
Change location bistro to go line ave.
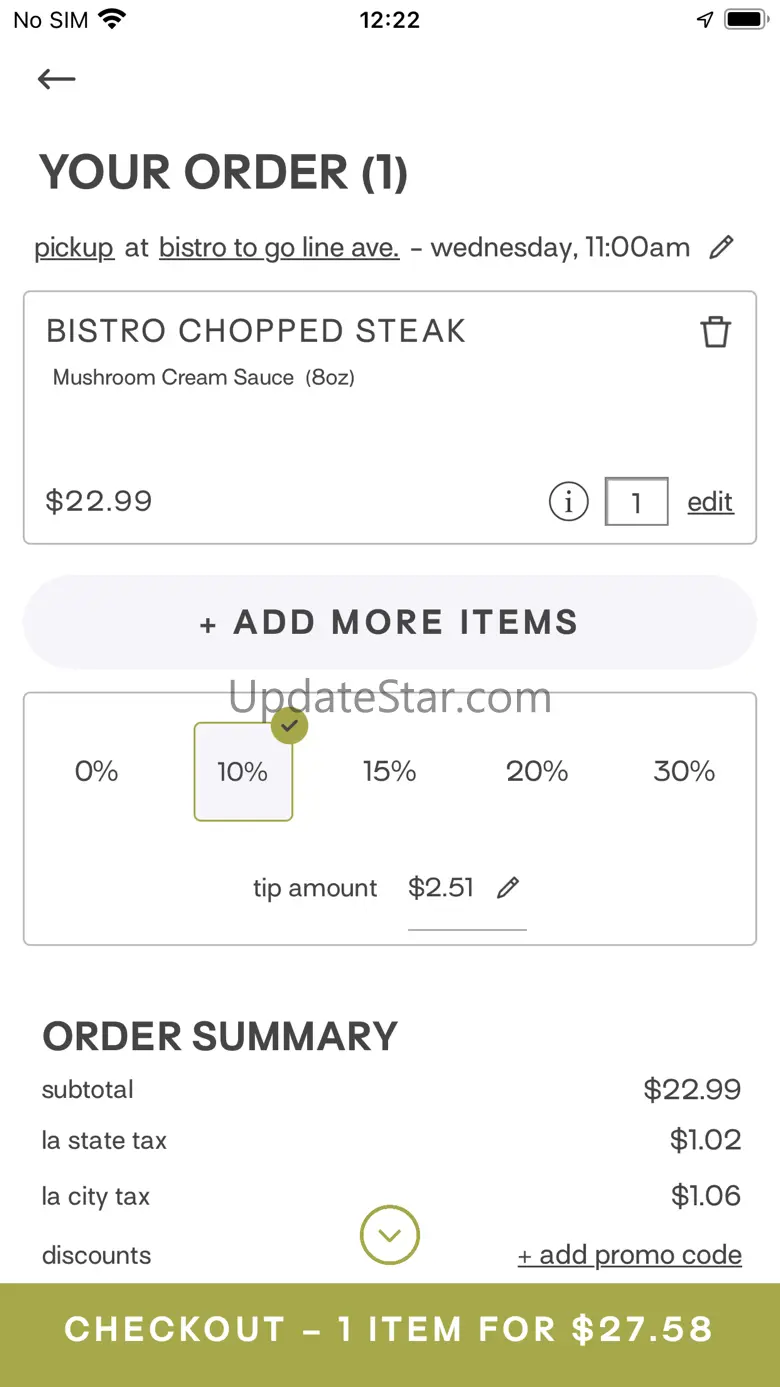(x=279, y=248)
